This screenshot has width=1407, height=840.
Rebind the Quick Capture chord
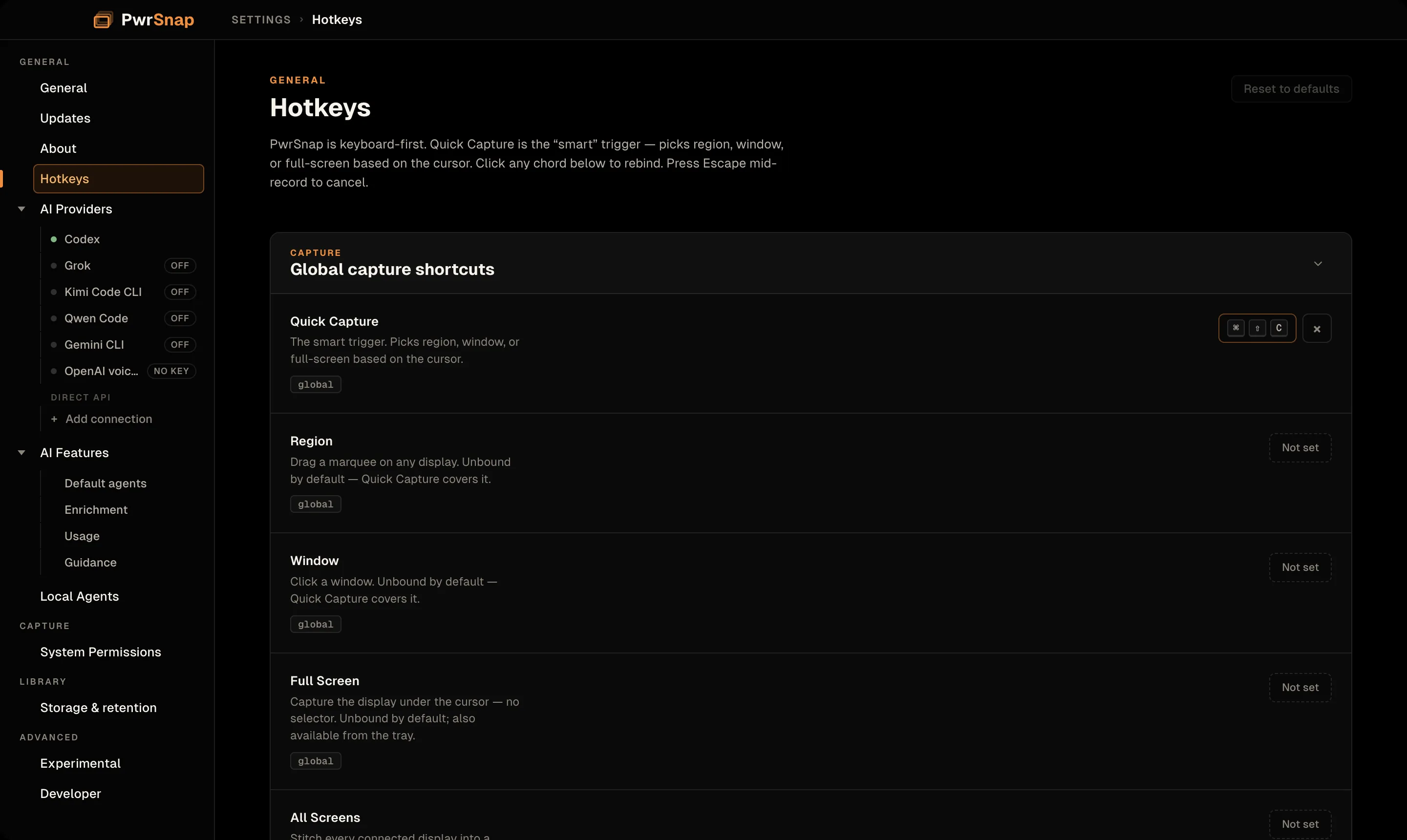point(1257,328)
